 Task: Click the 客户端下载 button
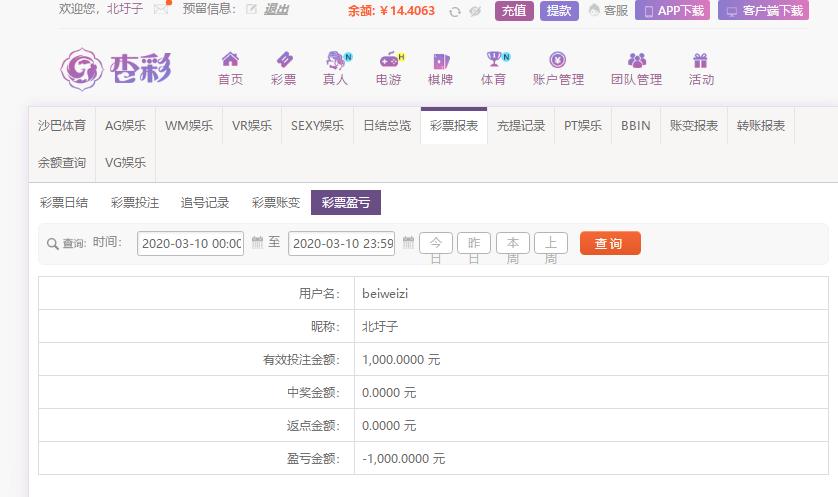(763, 10)
